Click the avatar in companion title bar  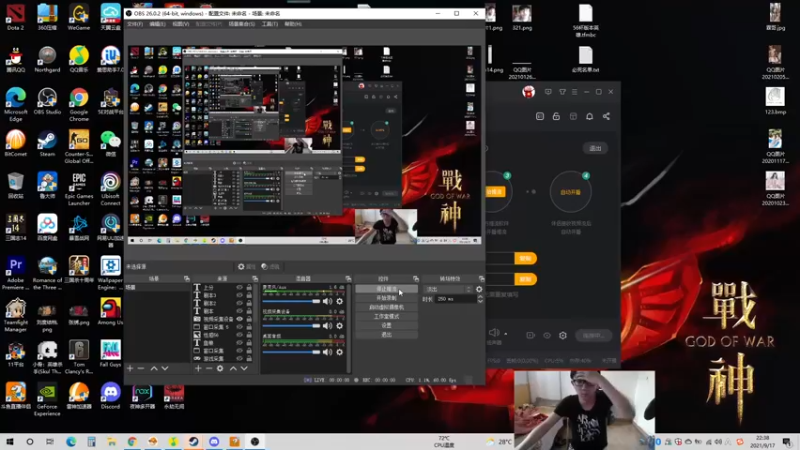529,92
